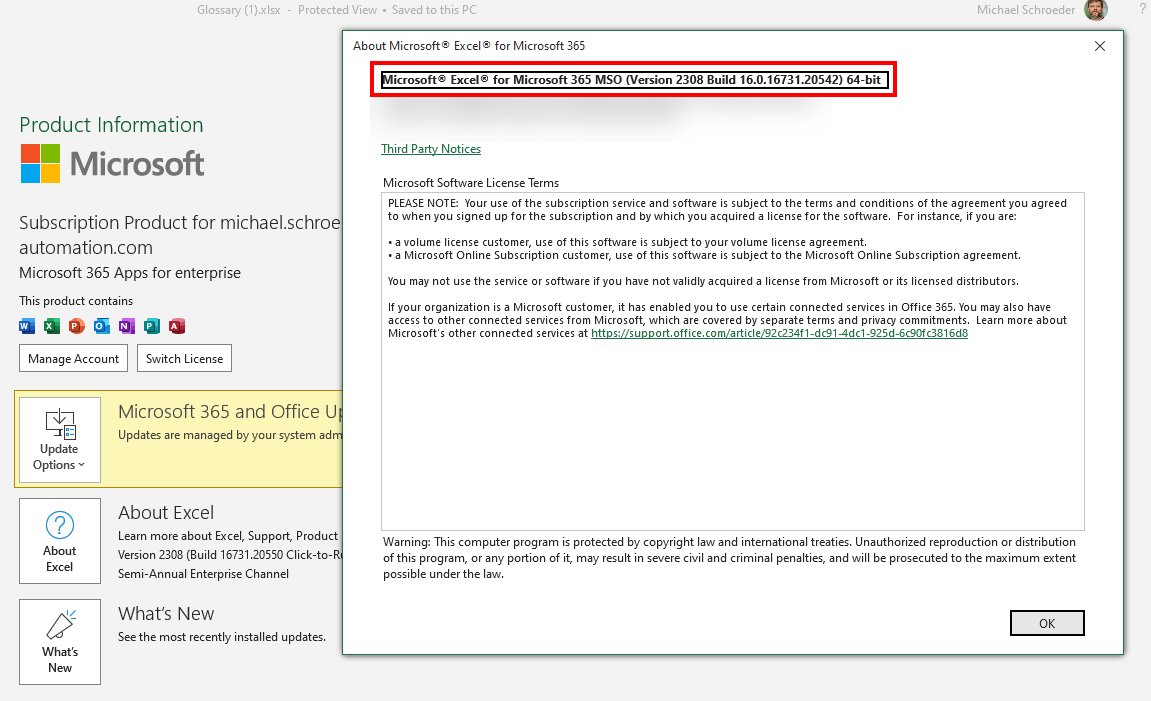This screenshot has height=701, width=1151.
Task: Click the Switch License button
Action: click(x=184, y=358)
